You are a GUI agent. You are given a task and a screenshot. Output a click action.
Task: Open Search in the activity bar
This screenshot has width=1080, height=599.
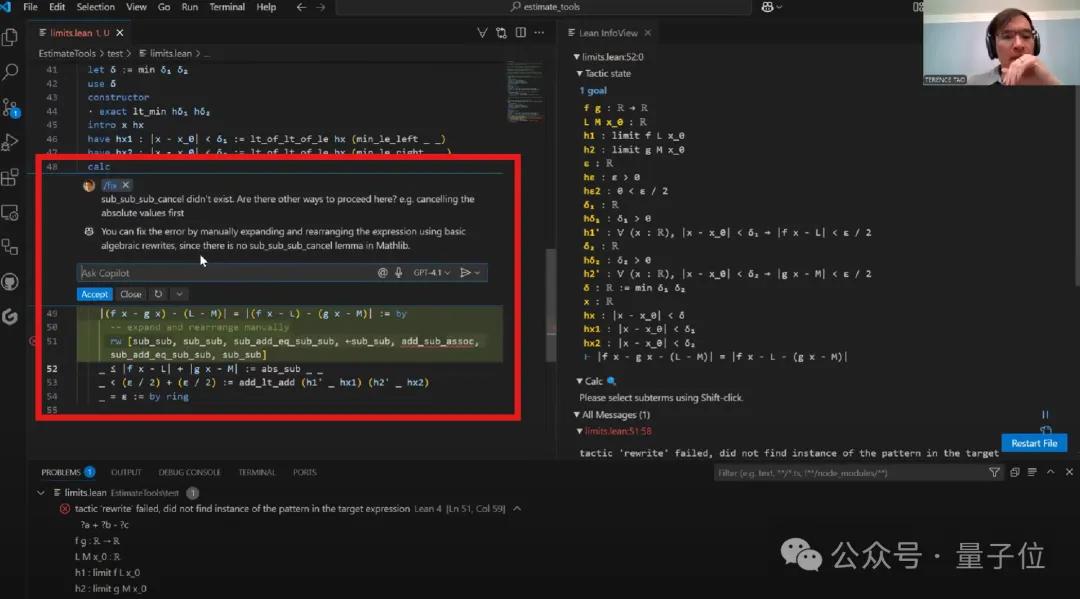click(11, 72)
